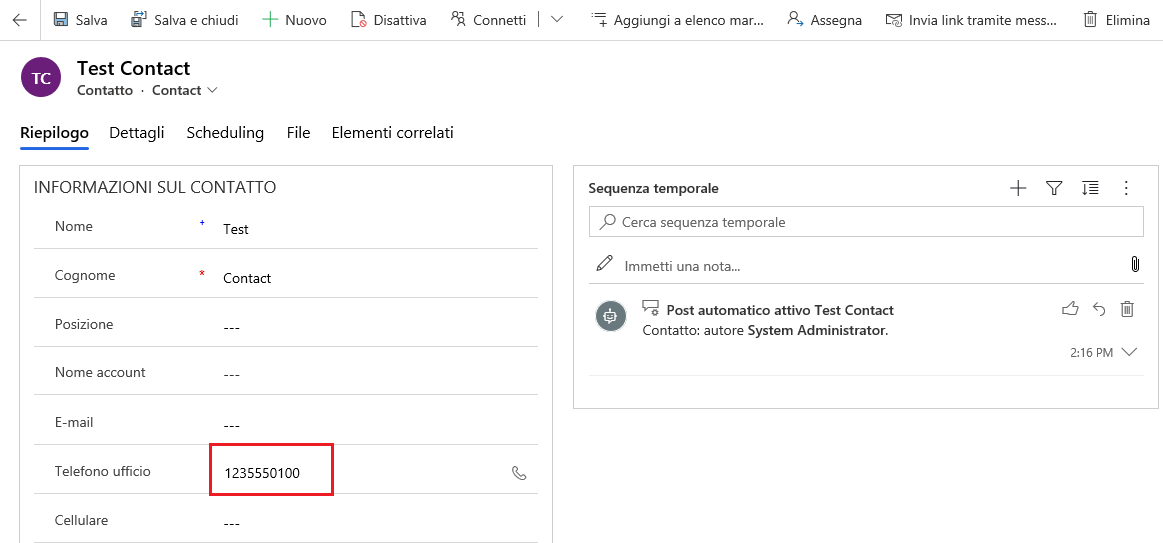Attach a file using paperclip icon
The height and width of the screenshot is (543, 1163).
[x=1135, y=264]
